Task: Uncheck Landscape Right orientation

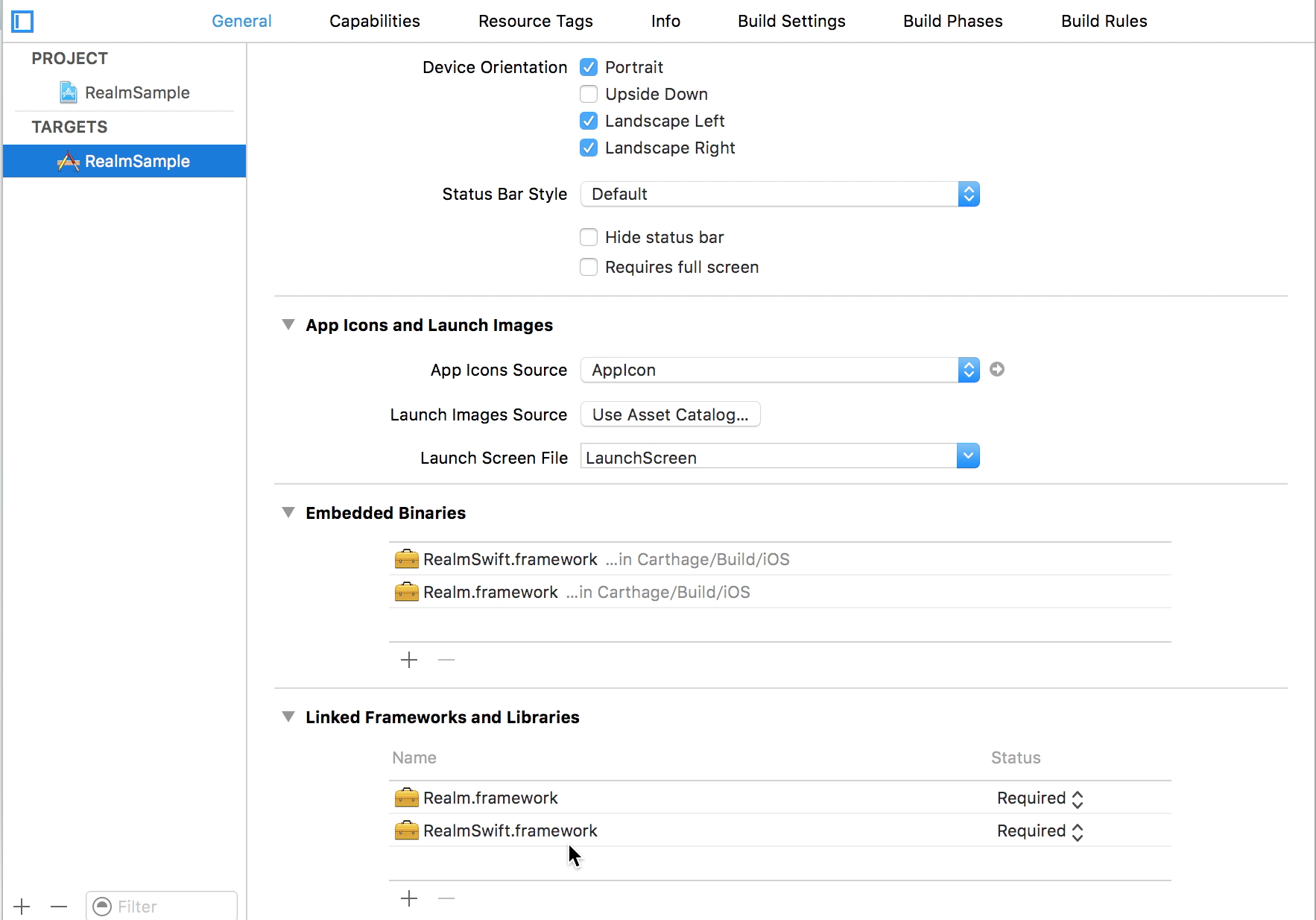Action: click(589, 148)
